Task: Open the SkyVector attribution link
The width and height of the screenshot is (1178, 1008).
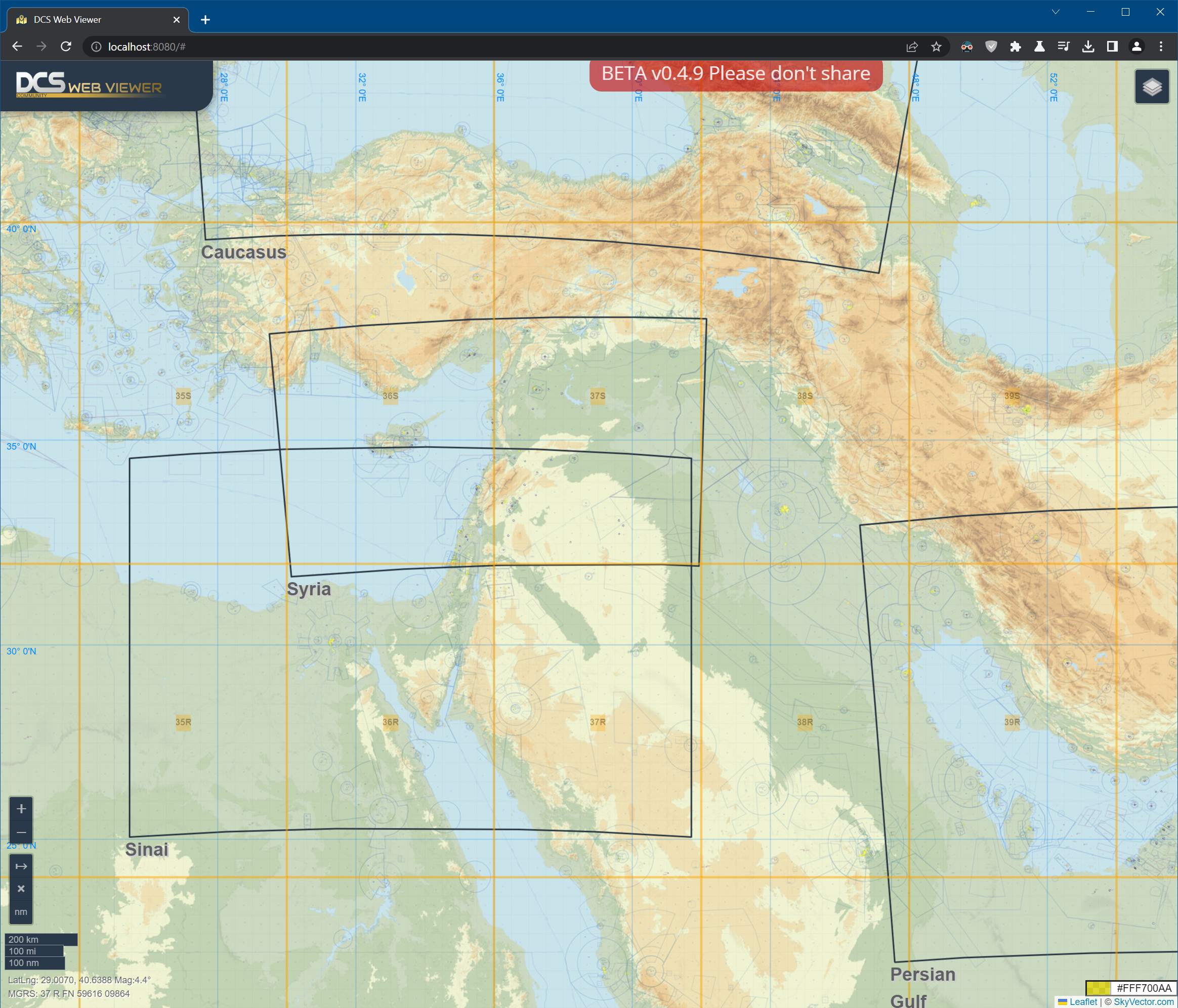Action: [1143, 1002]
